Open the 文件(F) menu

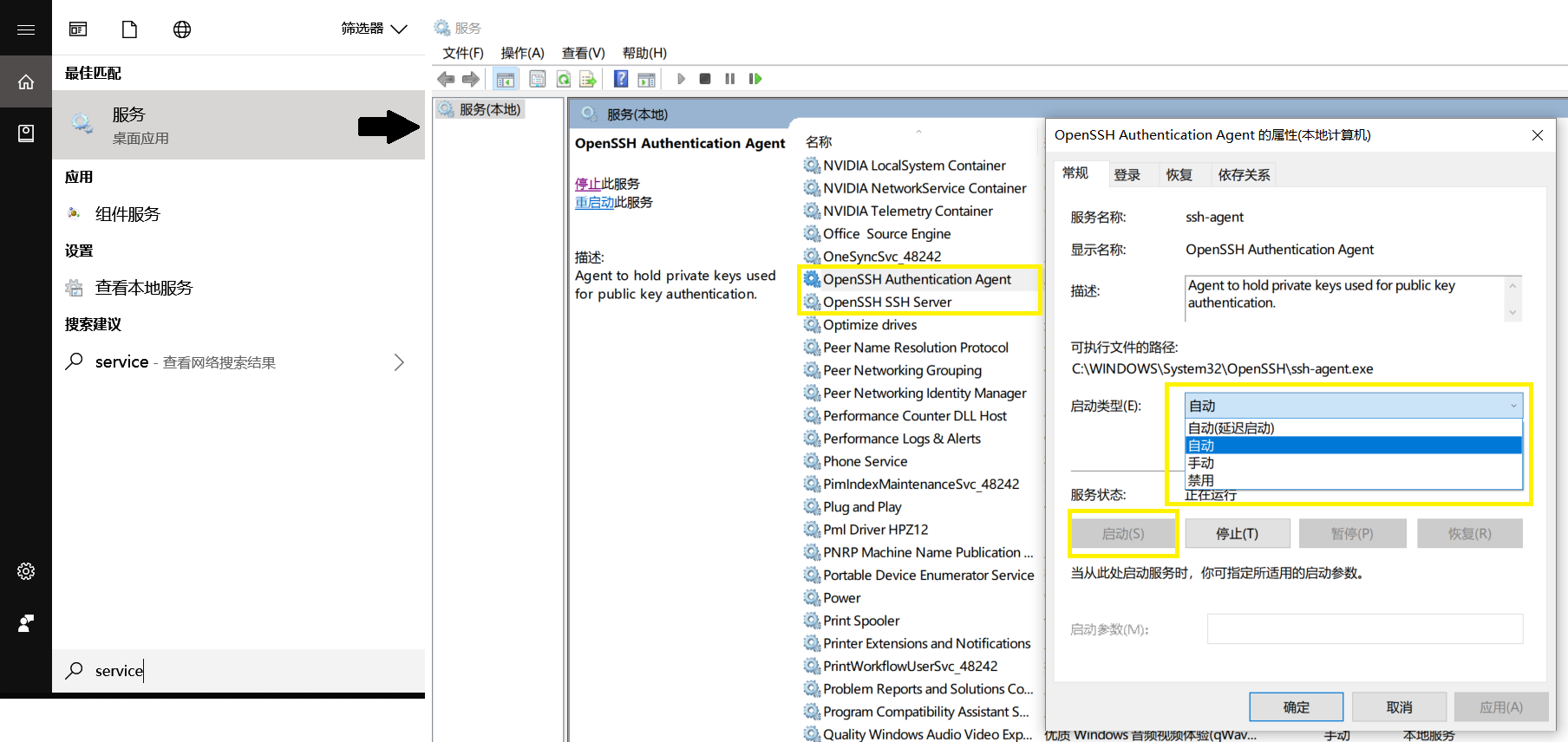coord(463,53)
